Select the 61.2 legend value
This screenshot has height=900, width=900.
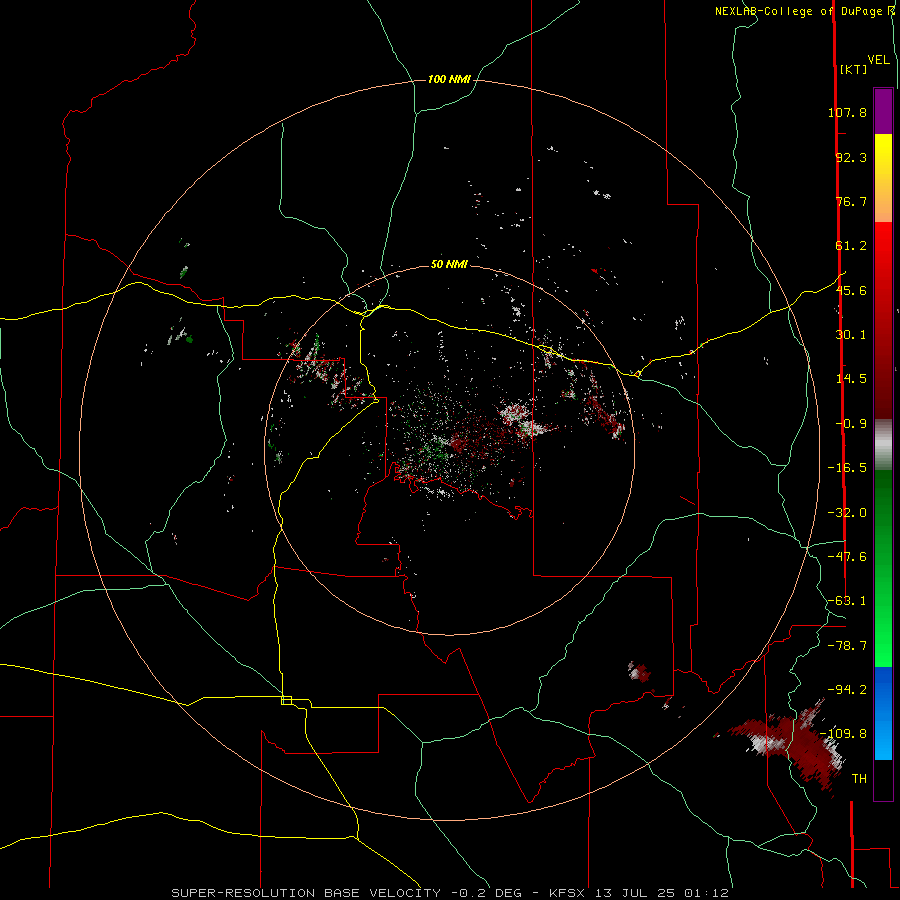[x=851, y=246]
